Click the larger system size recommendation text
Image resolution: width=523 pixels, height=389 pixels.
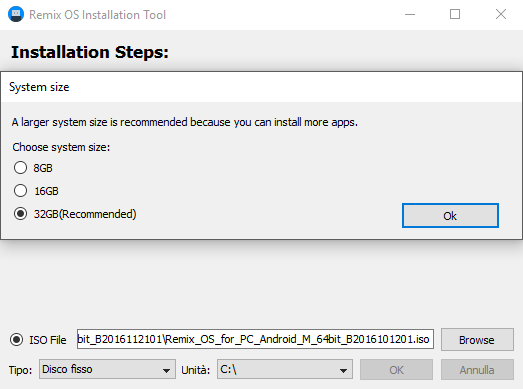tap(184, 122)
